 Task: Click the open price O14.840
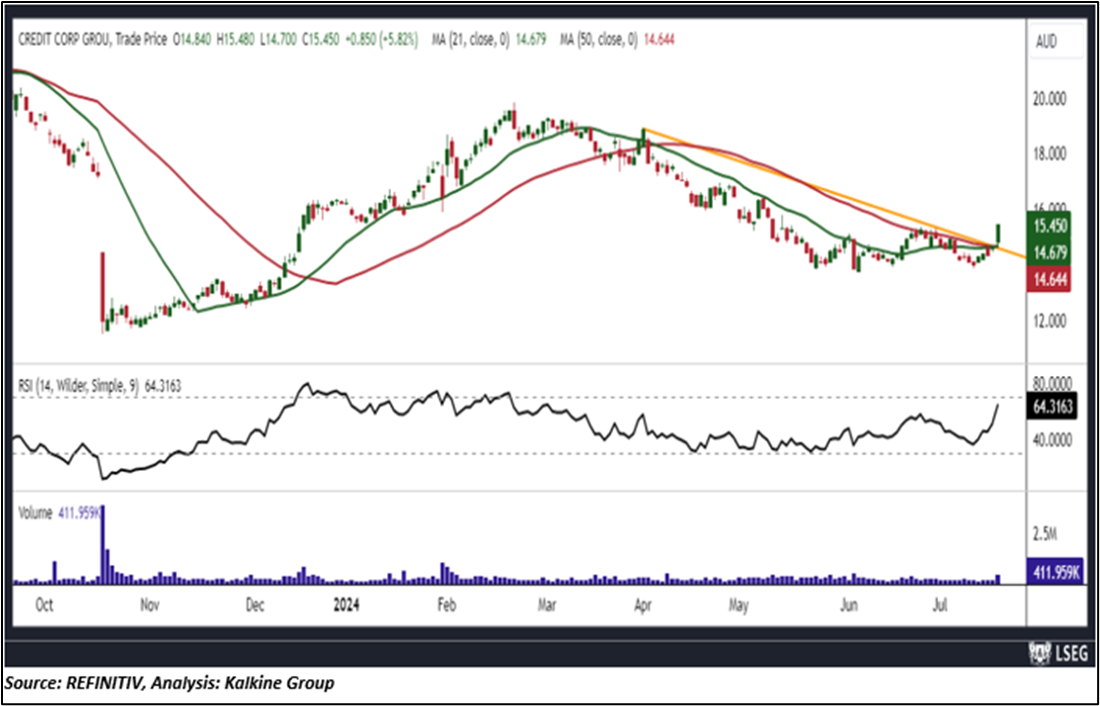(192, 40)
